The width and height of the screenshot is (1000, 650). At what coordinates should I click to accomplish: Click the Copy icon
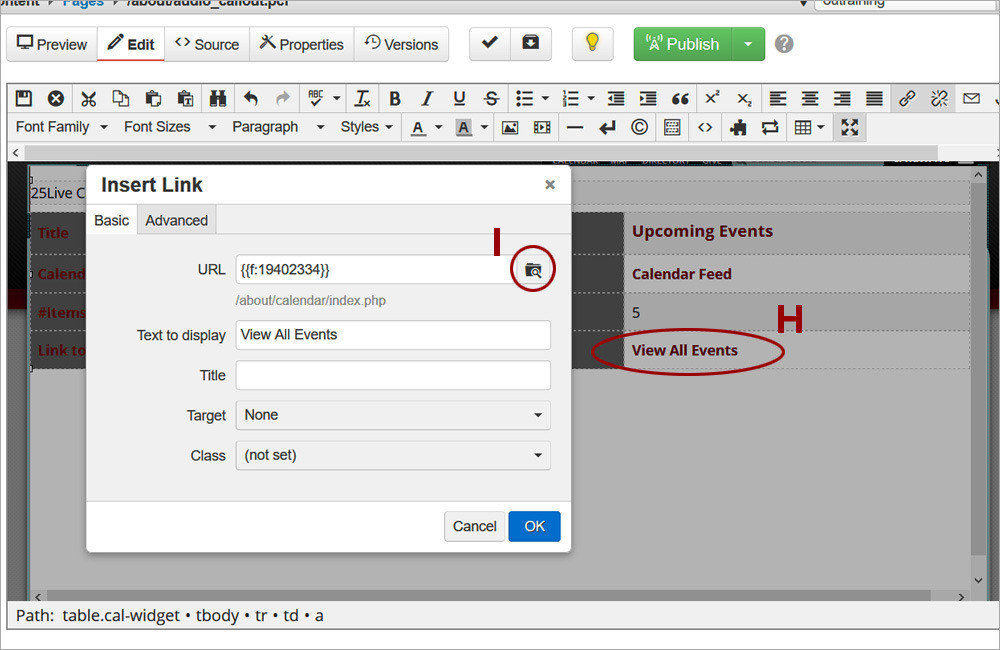pos(121,98)
